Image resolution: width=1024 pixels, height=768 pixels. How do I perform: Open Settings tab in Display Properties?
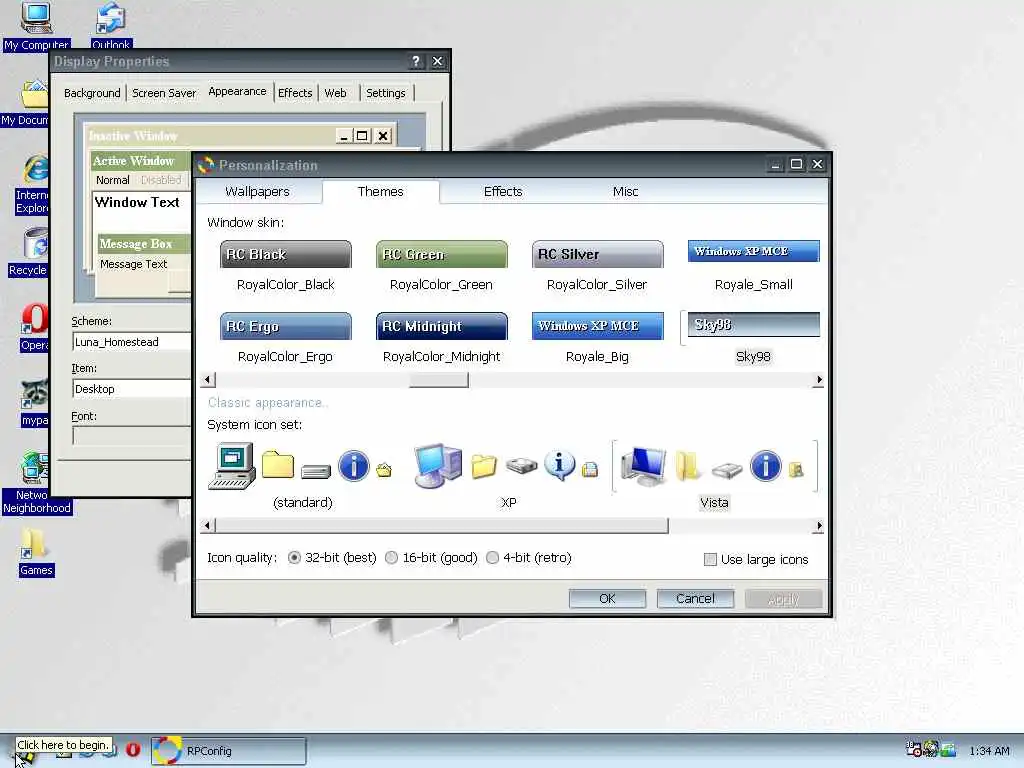385,93
